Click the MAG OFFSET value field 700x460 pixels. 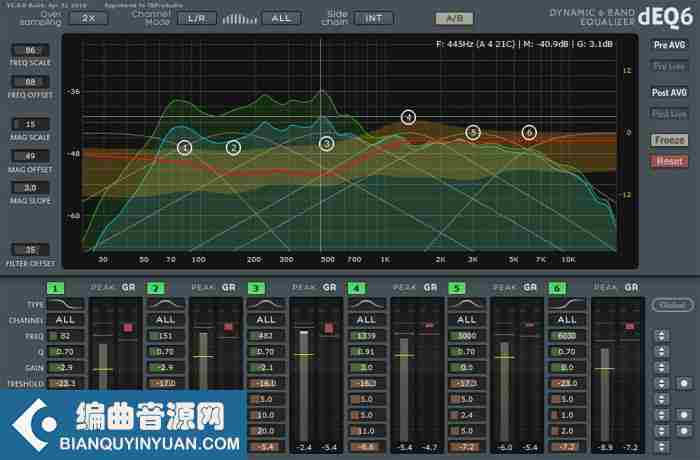click(x=30, y=156)
